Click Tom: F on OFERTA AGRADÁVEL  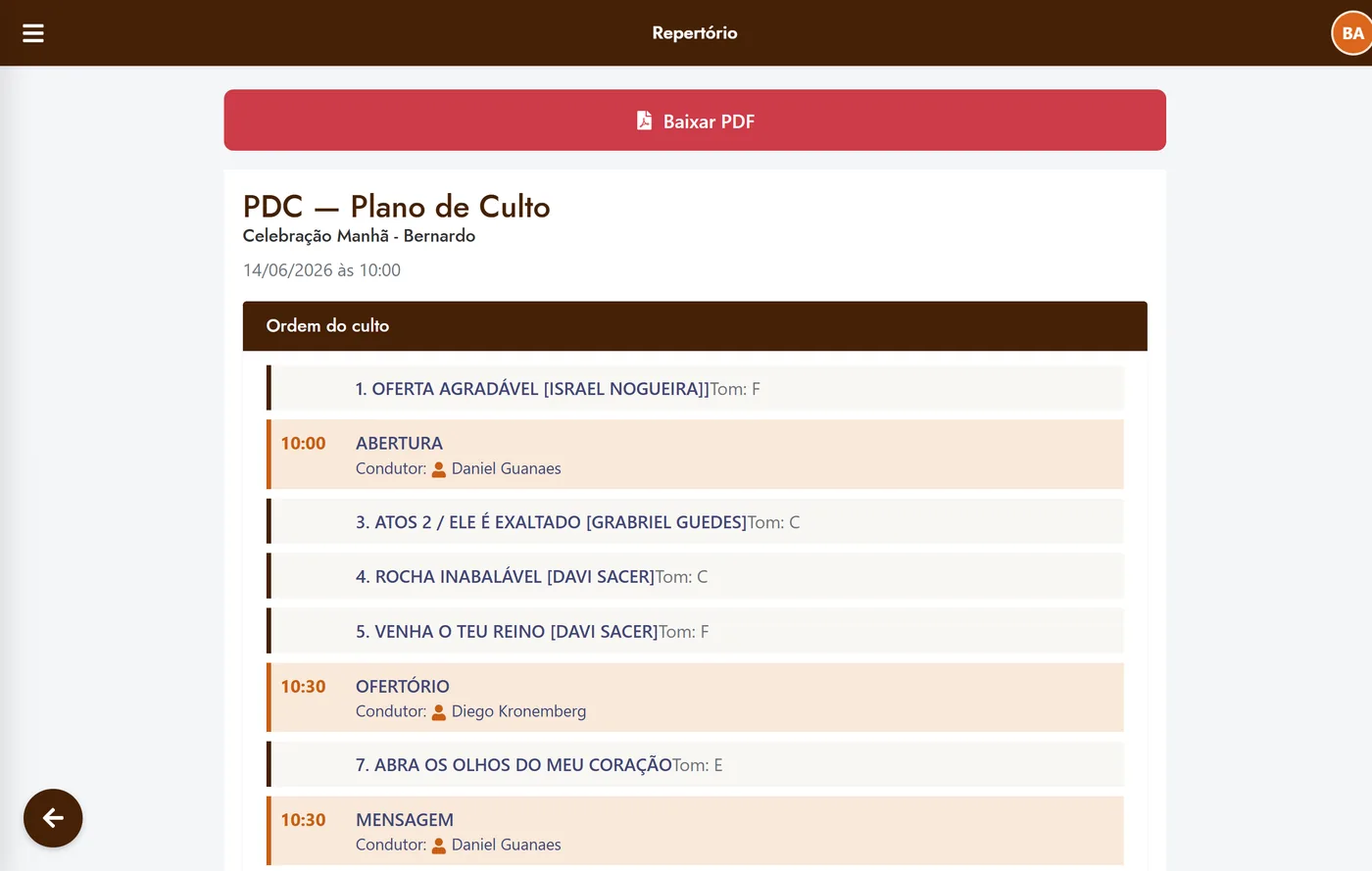[735, 389]
